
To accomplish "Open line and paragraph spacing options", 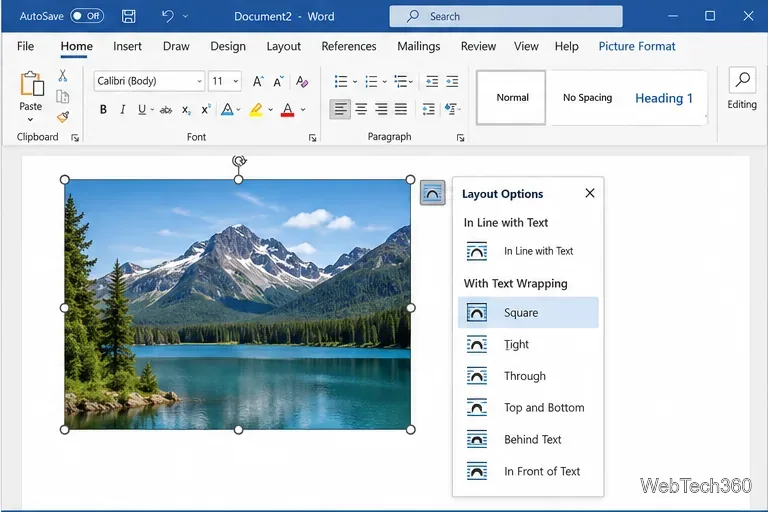I will (x=429, y=109).
